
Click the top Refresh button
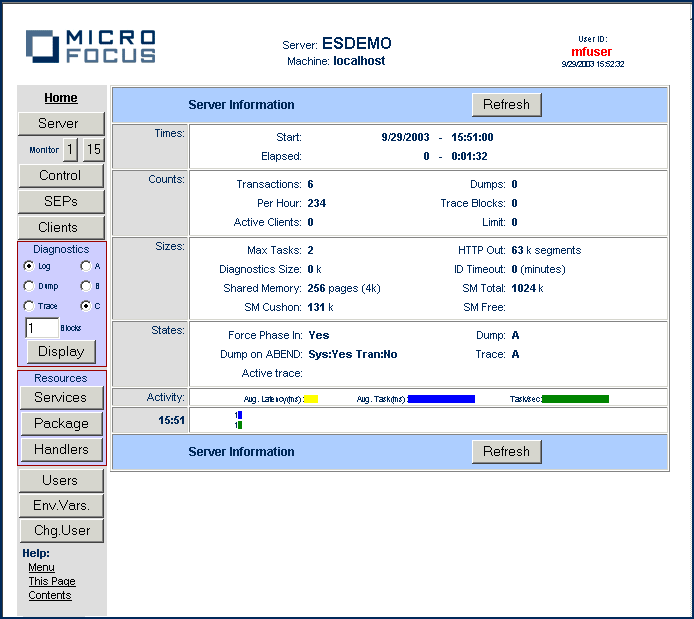coord(506,105)
